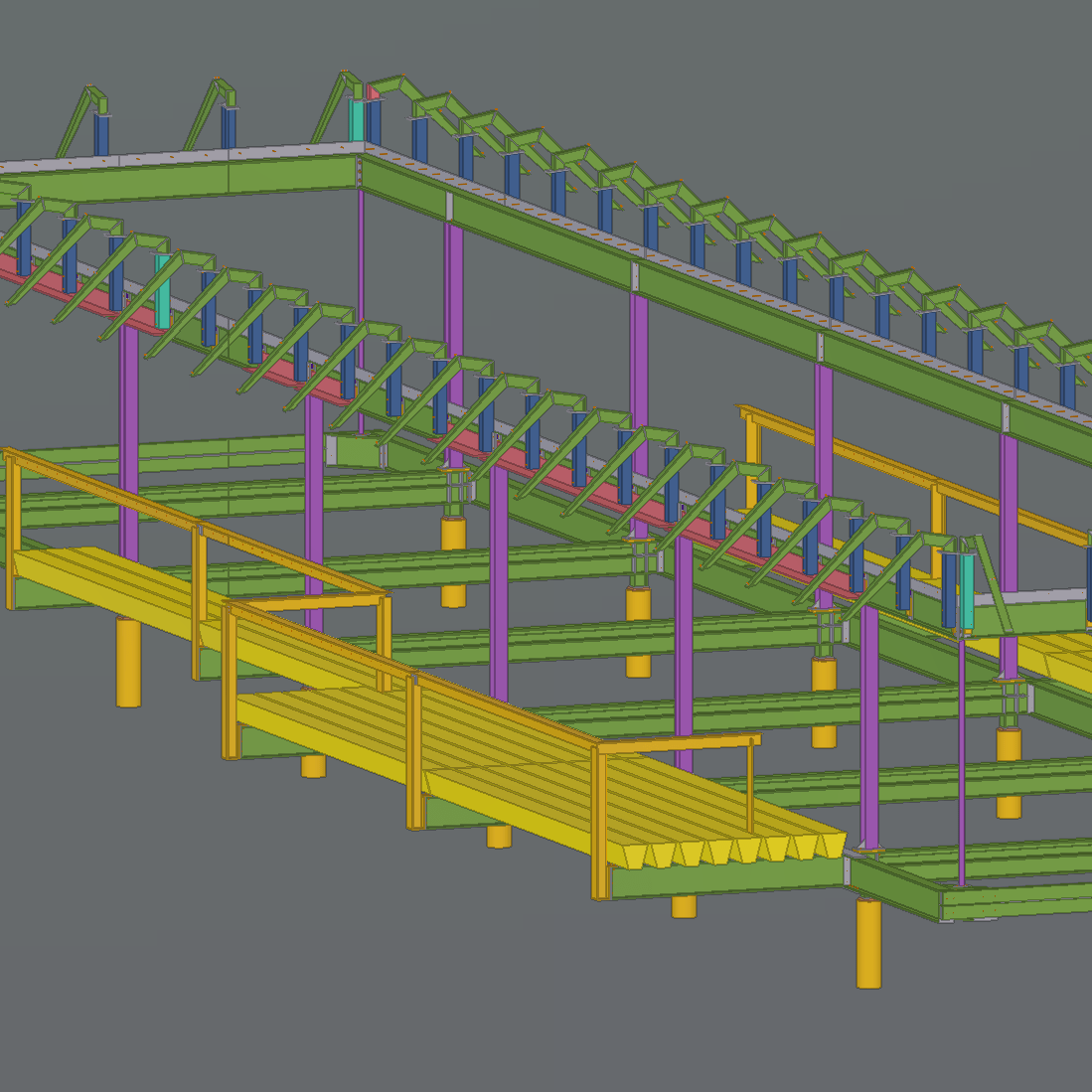Select the red triangular plate beside top cyan post
Viewport: 1092px width, 1092px height.
tap(374, 93)
